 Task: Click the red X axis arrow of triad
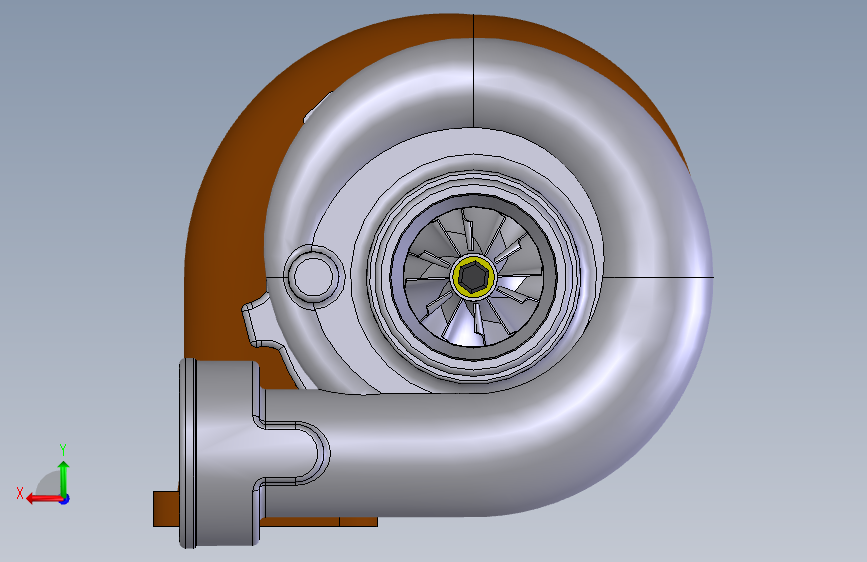click(x=43, y=499)
